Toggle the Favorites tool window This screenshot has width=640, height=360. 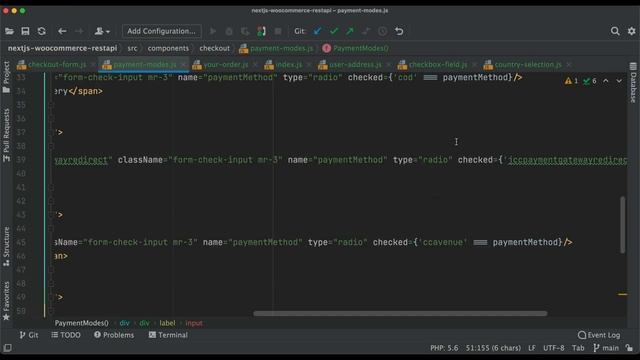pos(6,301)
